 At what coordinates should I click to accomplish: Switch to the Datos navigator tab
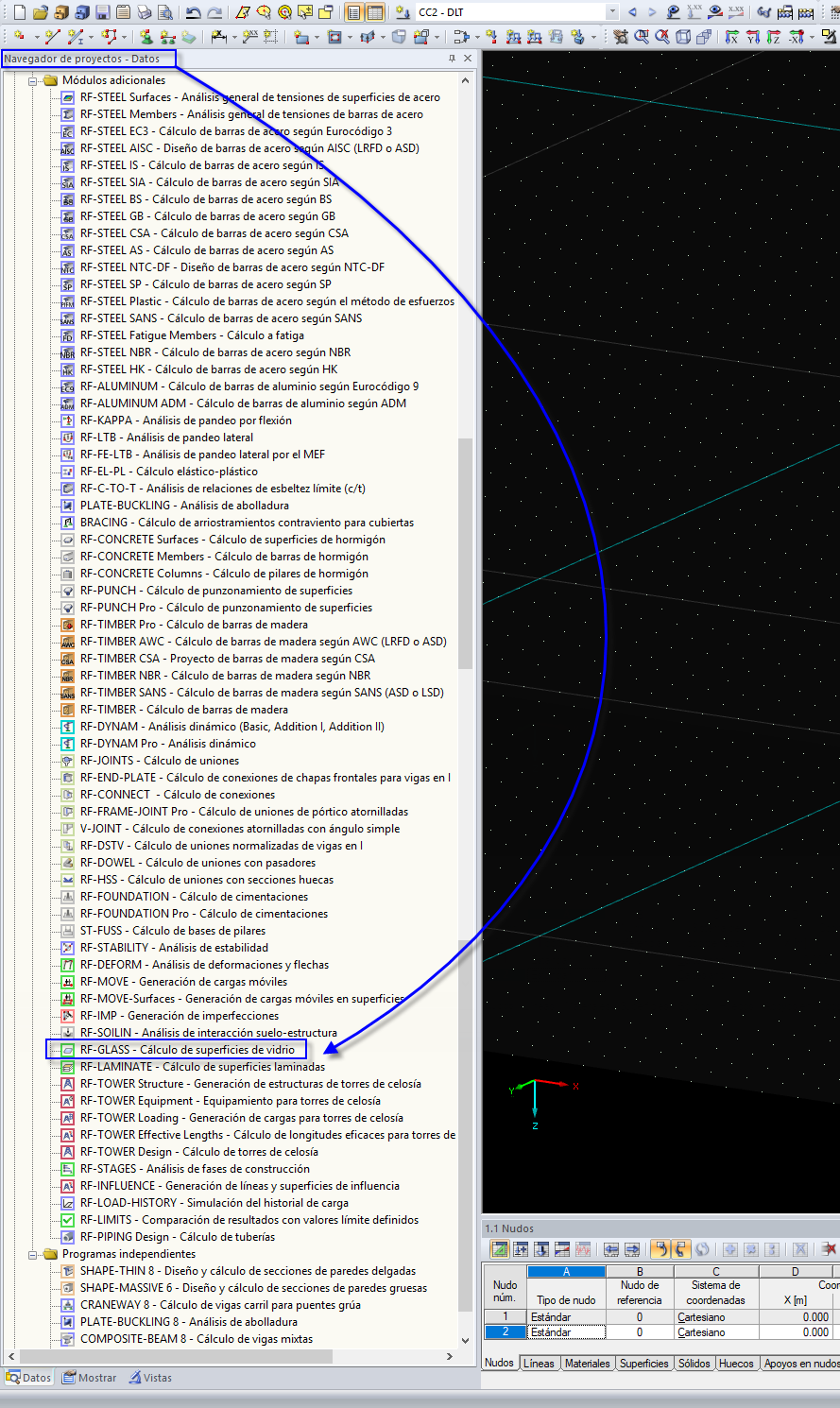tap(28, 1378)
